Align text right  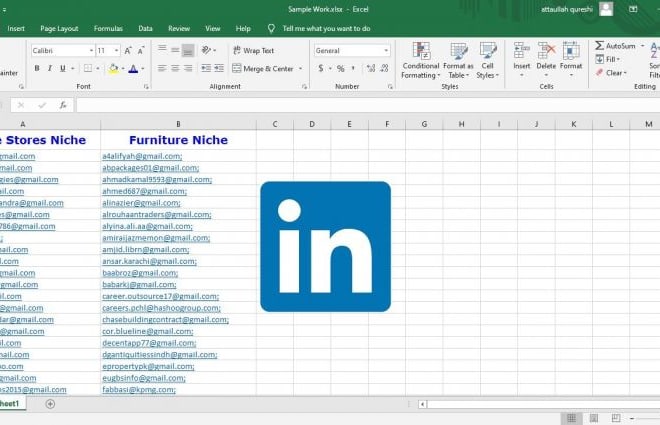click(x=188, y=68)
